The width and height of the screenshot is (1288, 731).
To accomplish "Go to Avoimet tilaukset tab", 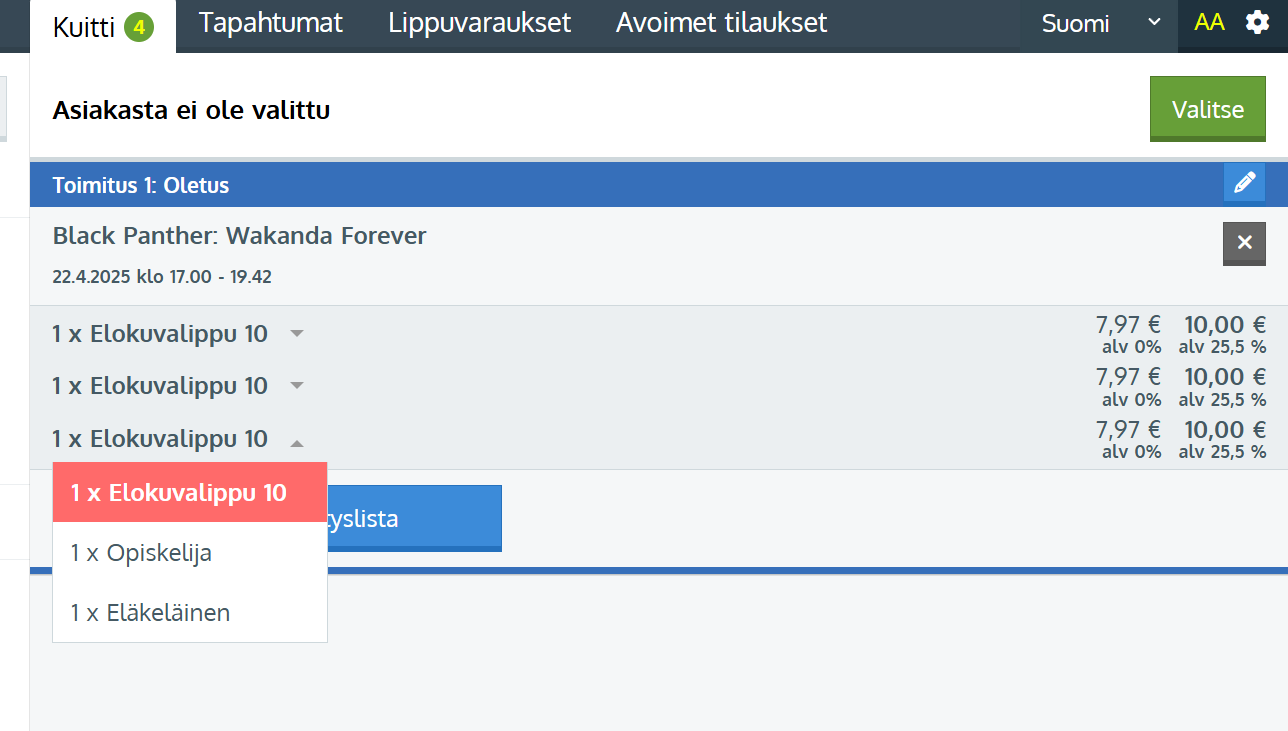I will (x=721, y=23).
